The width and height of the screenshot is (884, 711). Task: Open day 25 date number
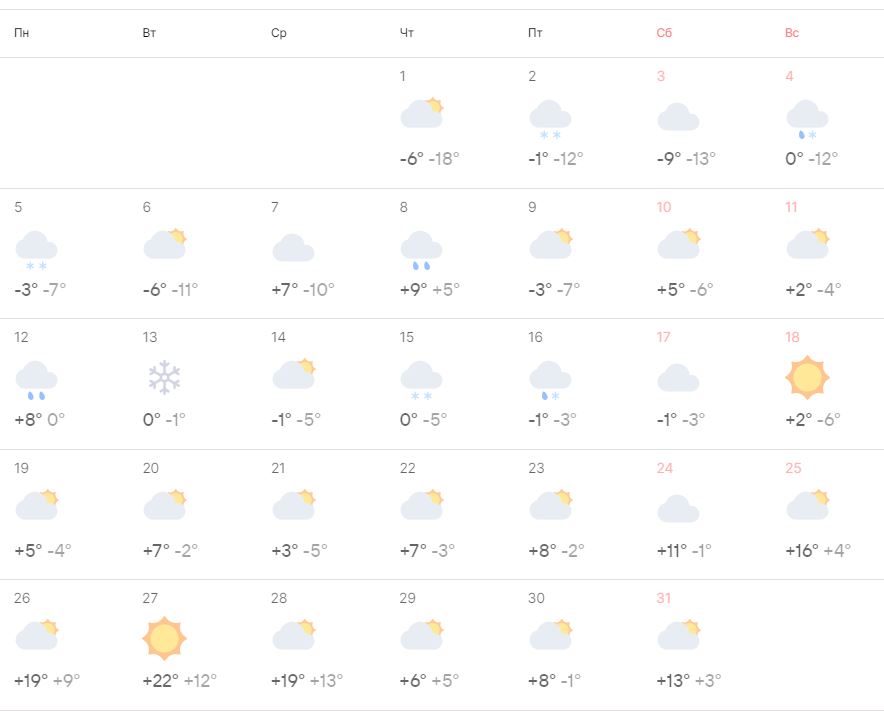coord(793,468)
